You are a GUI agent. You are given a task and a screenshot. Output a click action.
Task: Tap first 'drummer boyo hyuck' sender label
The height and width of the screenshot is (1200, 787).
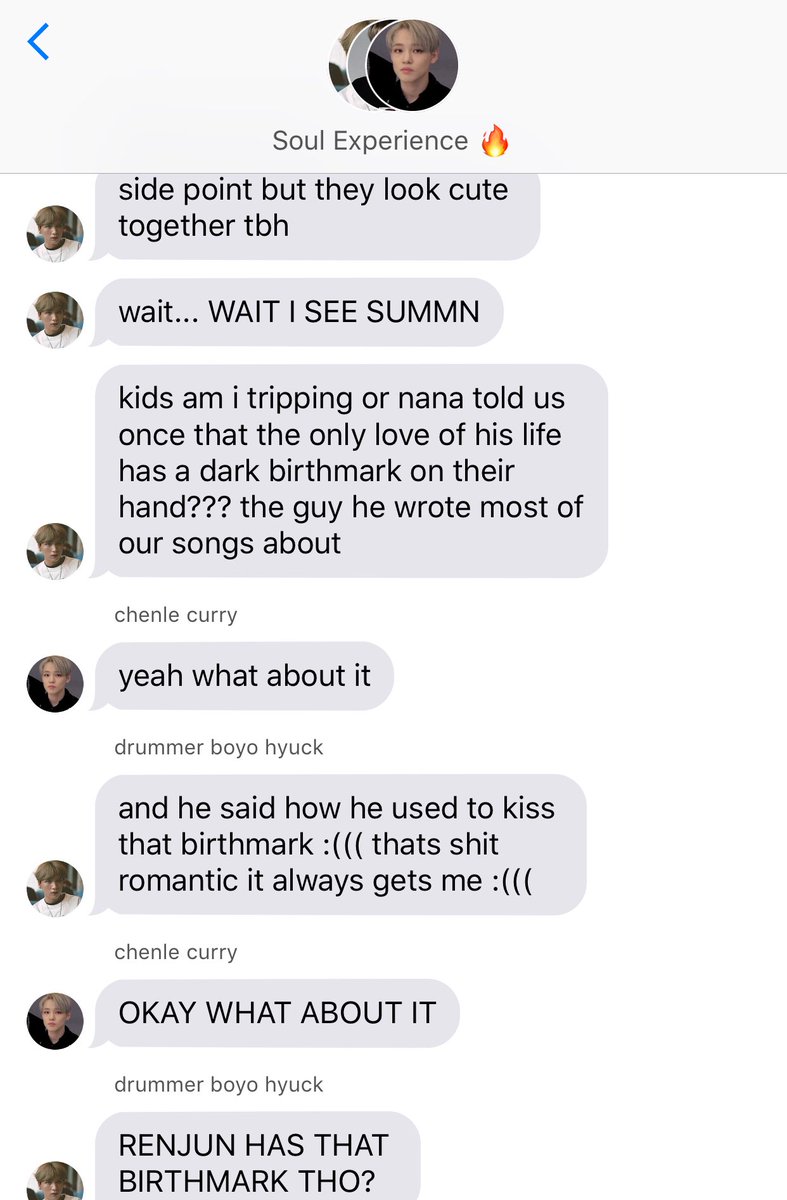coord(219,747)
